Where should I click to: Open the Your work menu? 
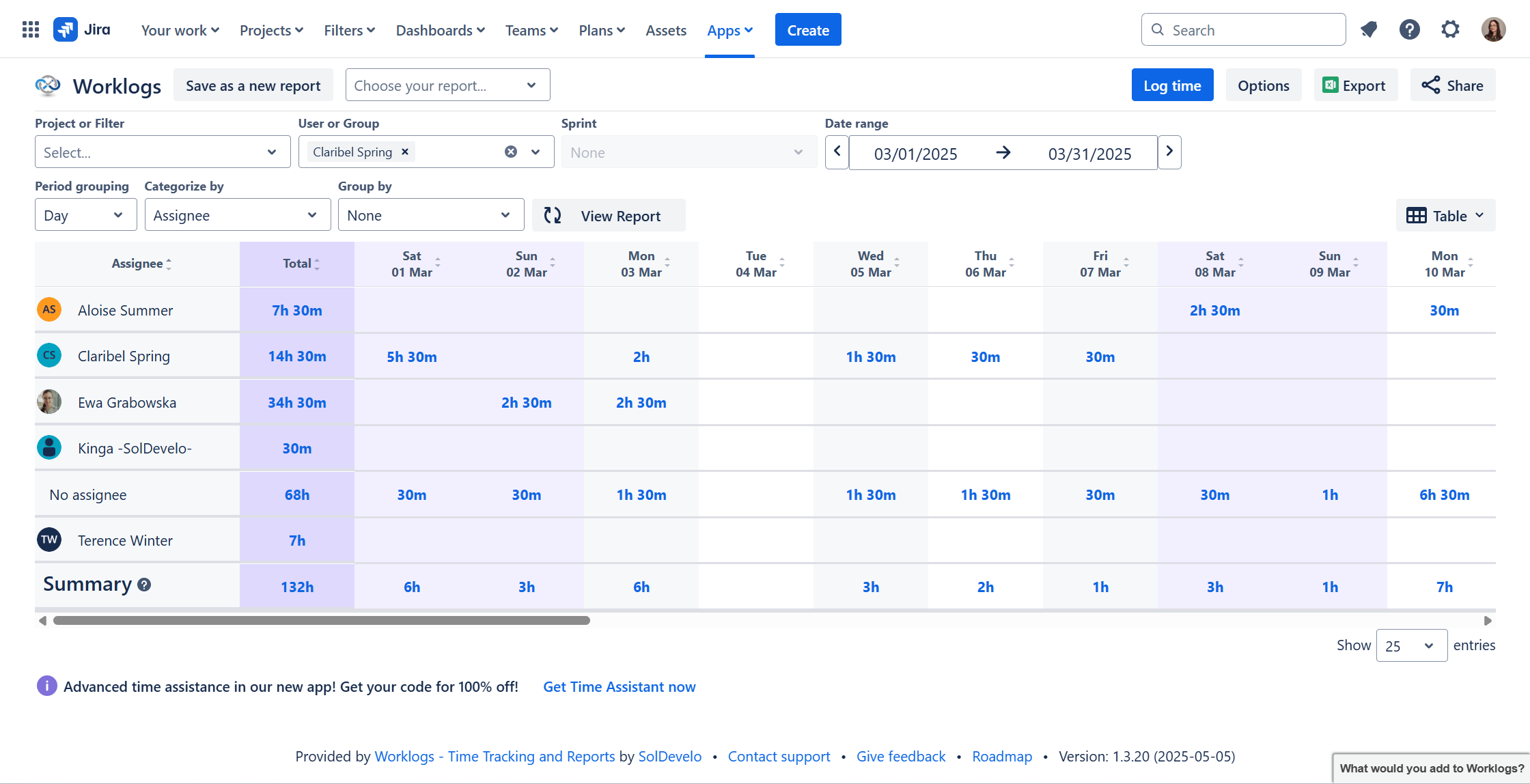click(x=180, y=30)
